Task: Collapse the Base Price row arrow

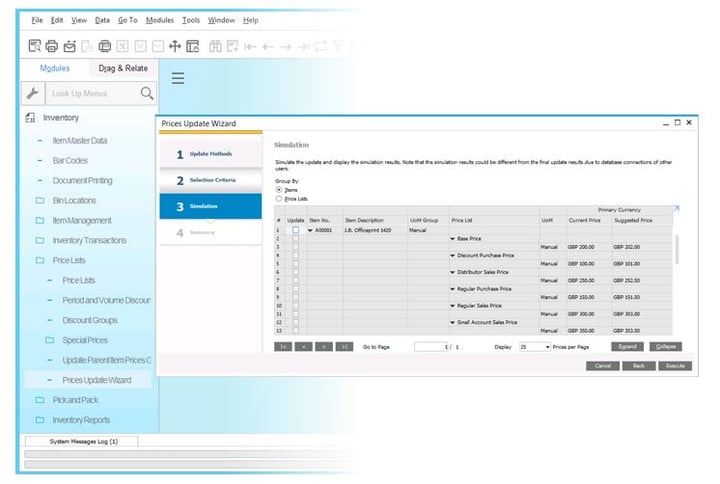Action: 452,239
